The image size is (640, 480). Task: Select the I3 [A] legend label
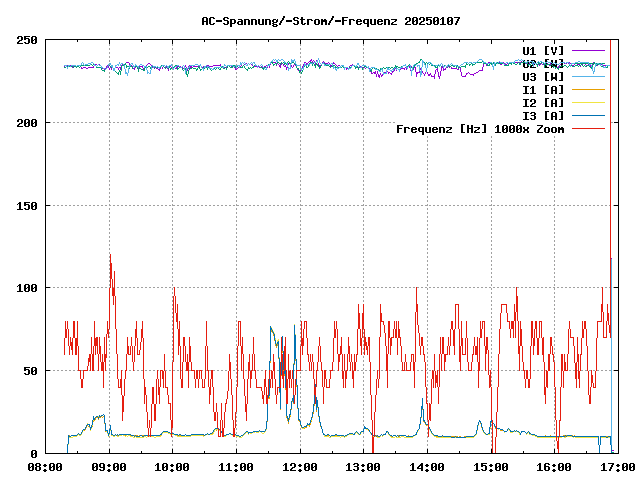(543, 115)
